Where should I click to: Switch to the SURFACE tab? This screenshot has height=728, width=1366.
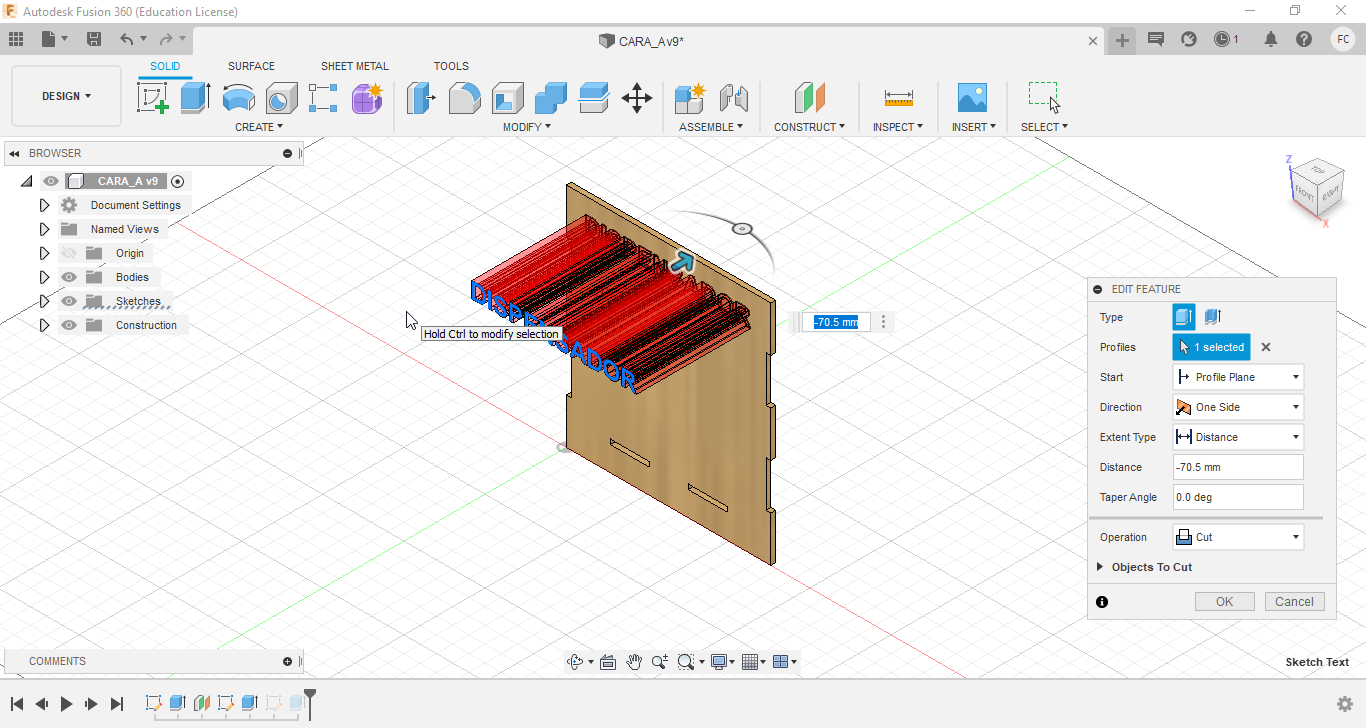[251, 66]
